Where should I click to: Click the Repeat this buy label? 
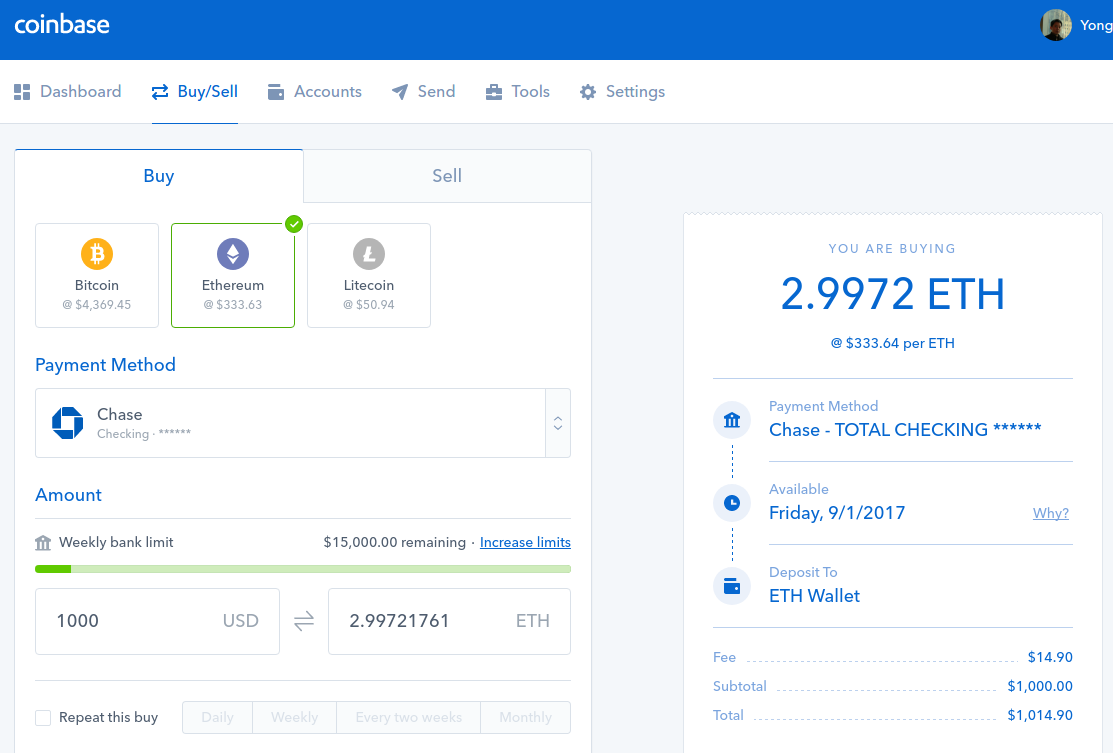click(x=109, y=718)
